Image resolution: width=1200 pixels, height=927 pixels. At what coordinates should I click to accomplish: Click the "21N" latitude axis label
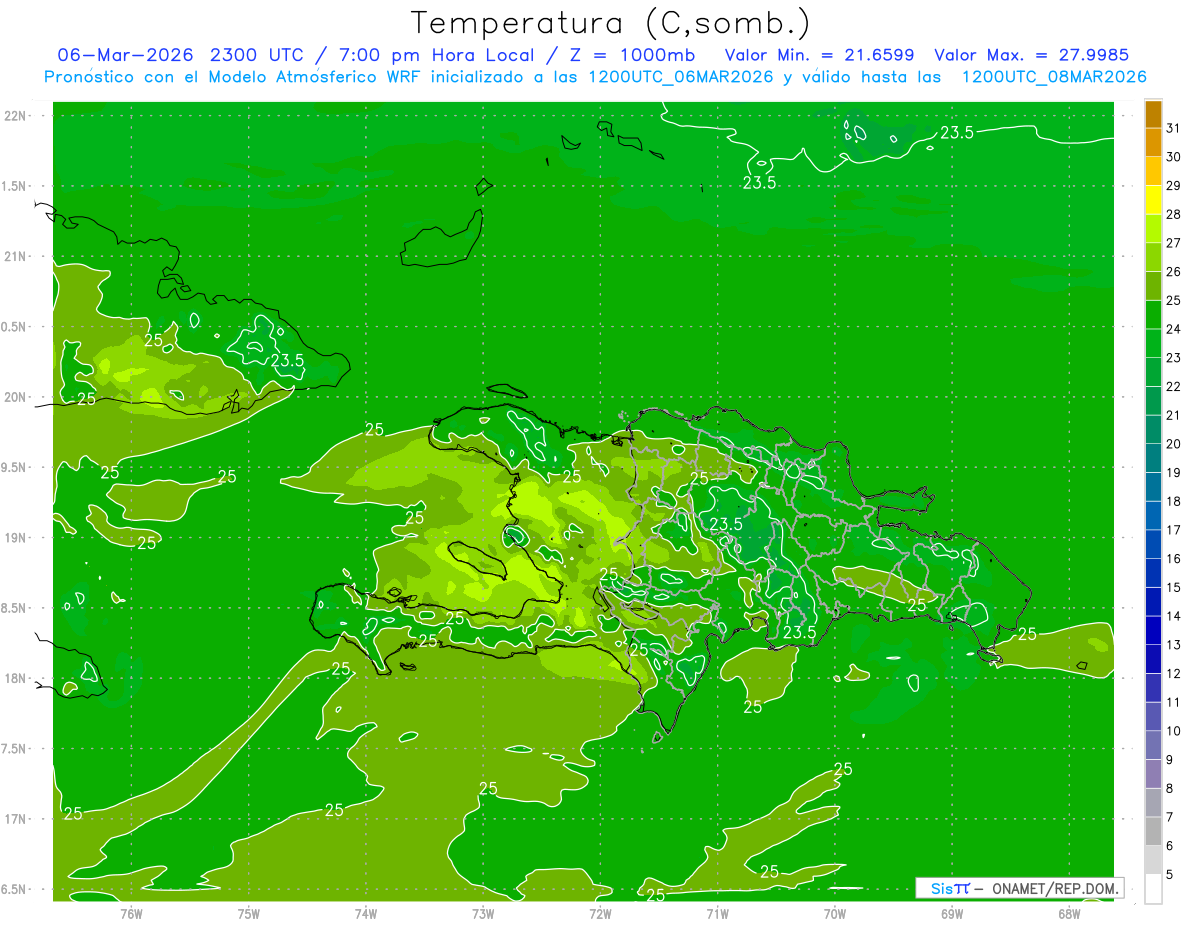16,257
